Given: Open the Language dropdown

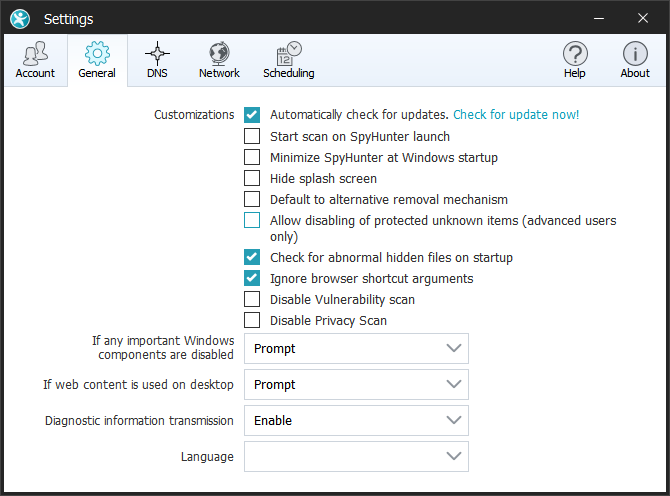Looking at the screenshot, I should coord(356,457).
